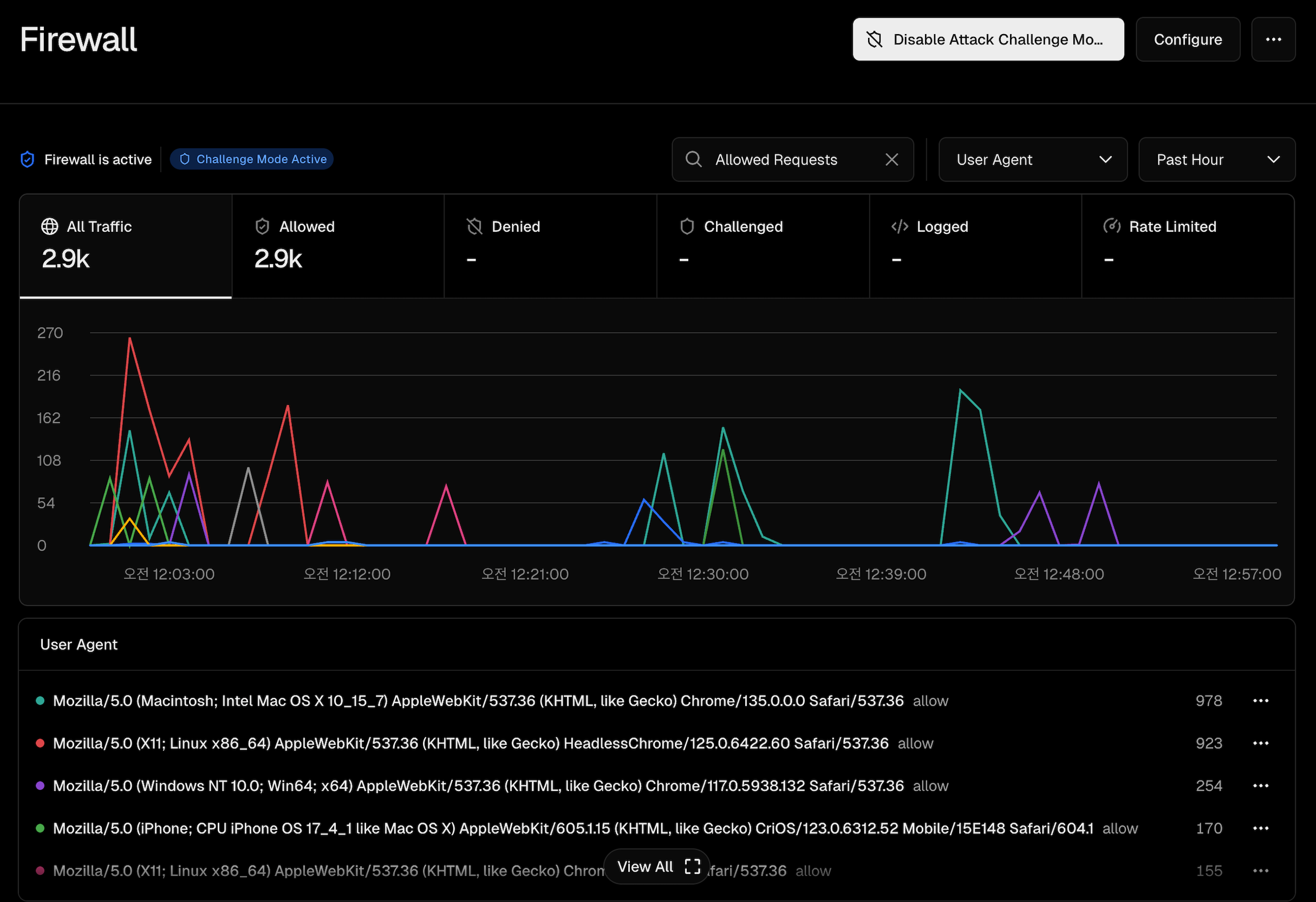Open the Past Hour time range dropdown
This screenshot has width=1316, height=902.
tap(1217, 160)
